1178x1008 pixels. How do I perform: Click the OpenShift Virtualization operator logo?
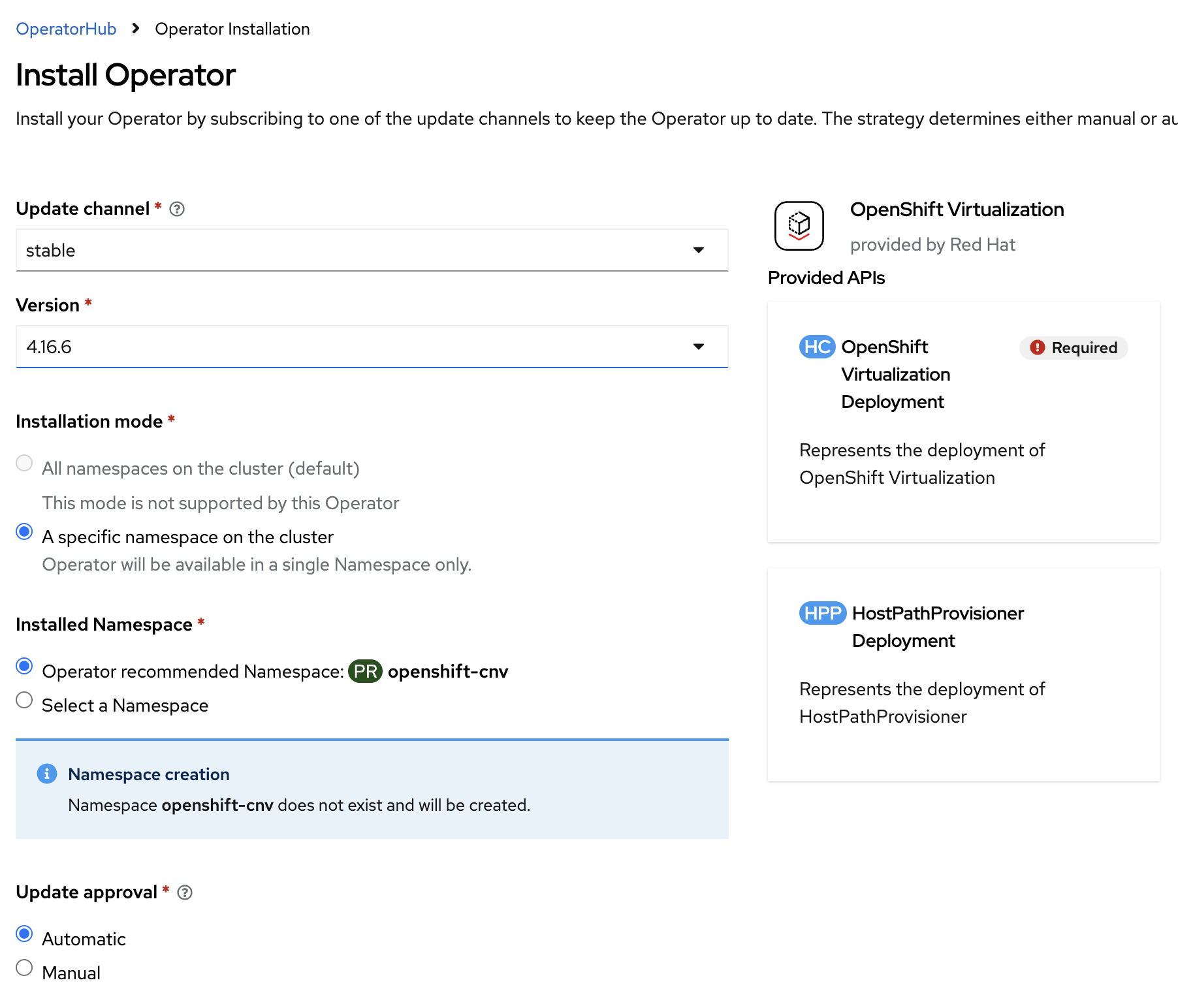tap(799, 226)
